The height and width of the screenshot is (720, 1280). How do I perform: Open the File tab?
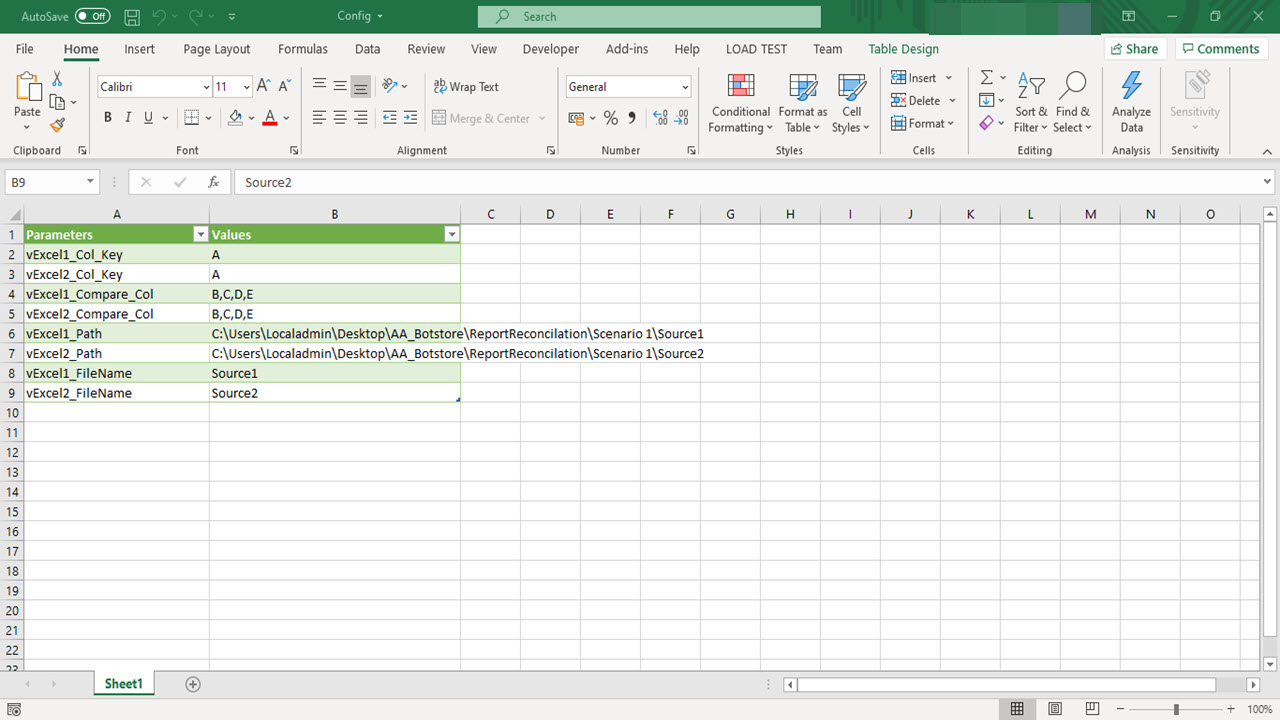click(x=25, y=49)
